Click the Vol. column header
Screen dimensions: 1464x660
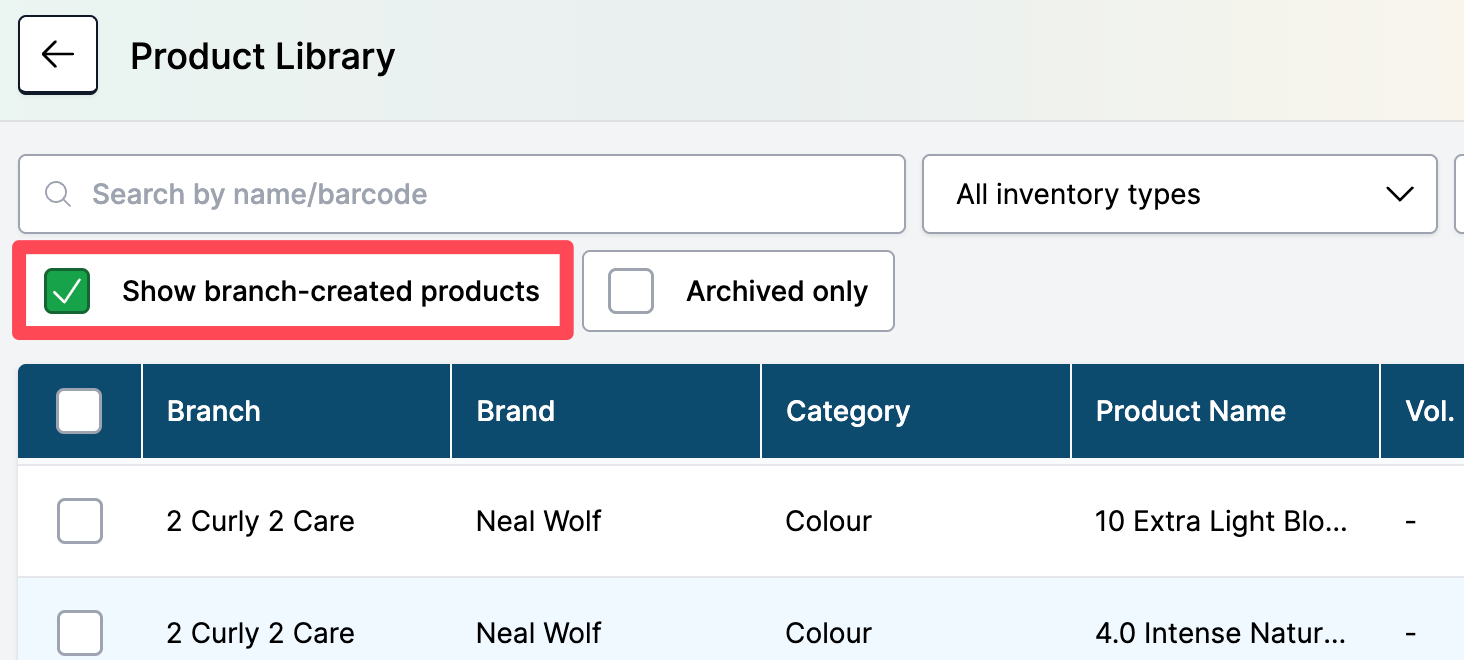pos(1429,411)
